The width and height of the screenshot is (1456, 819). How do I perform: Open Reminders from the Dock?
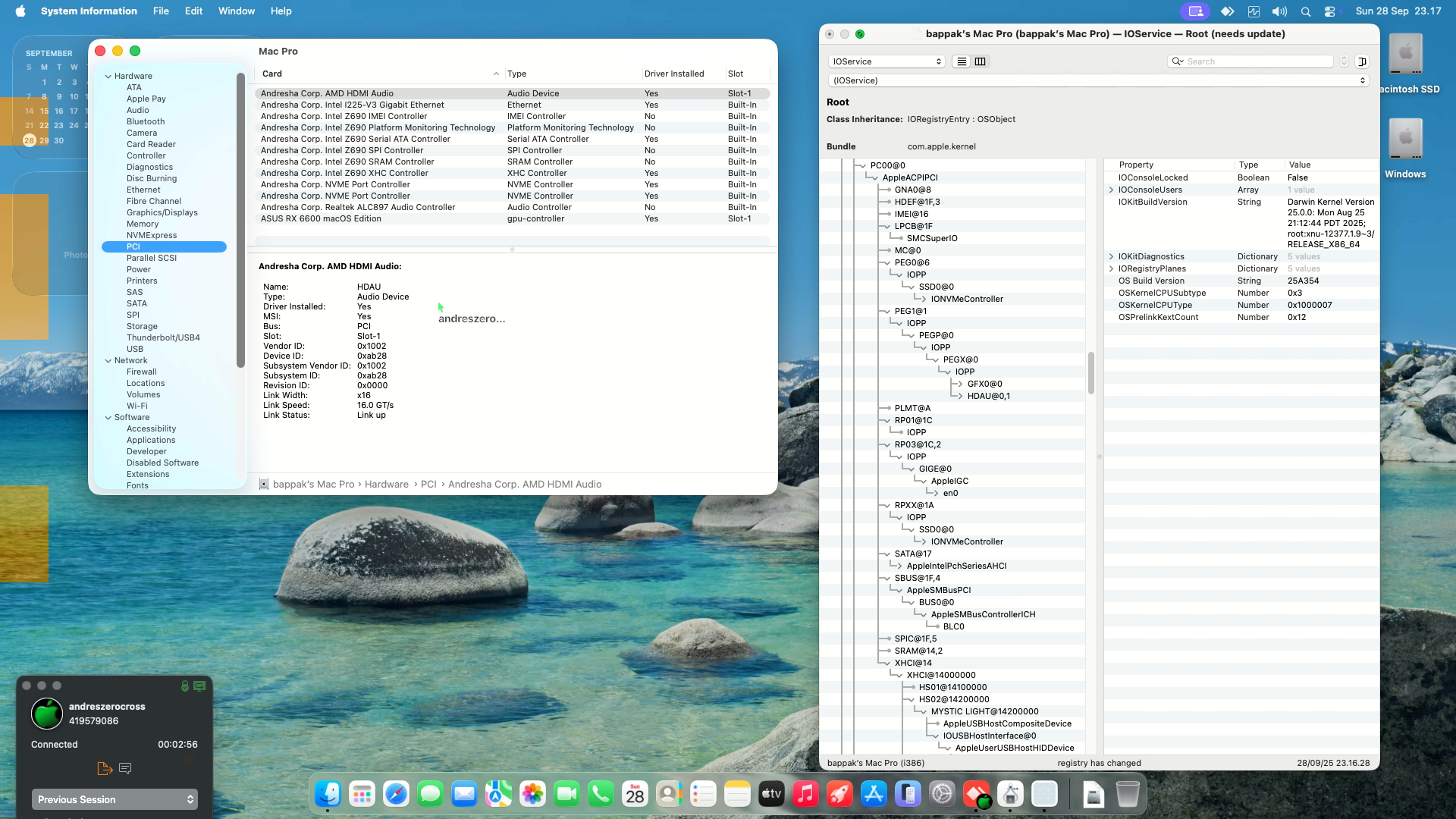click(703, 794)
